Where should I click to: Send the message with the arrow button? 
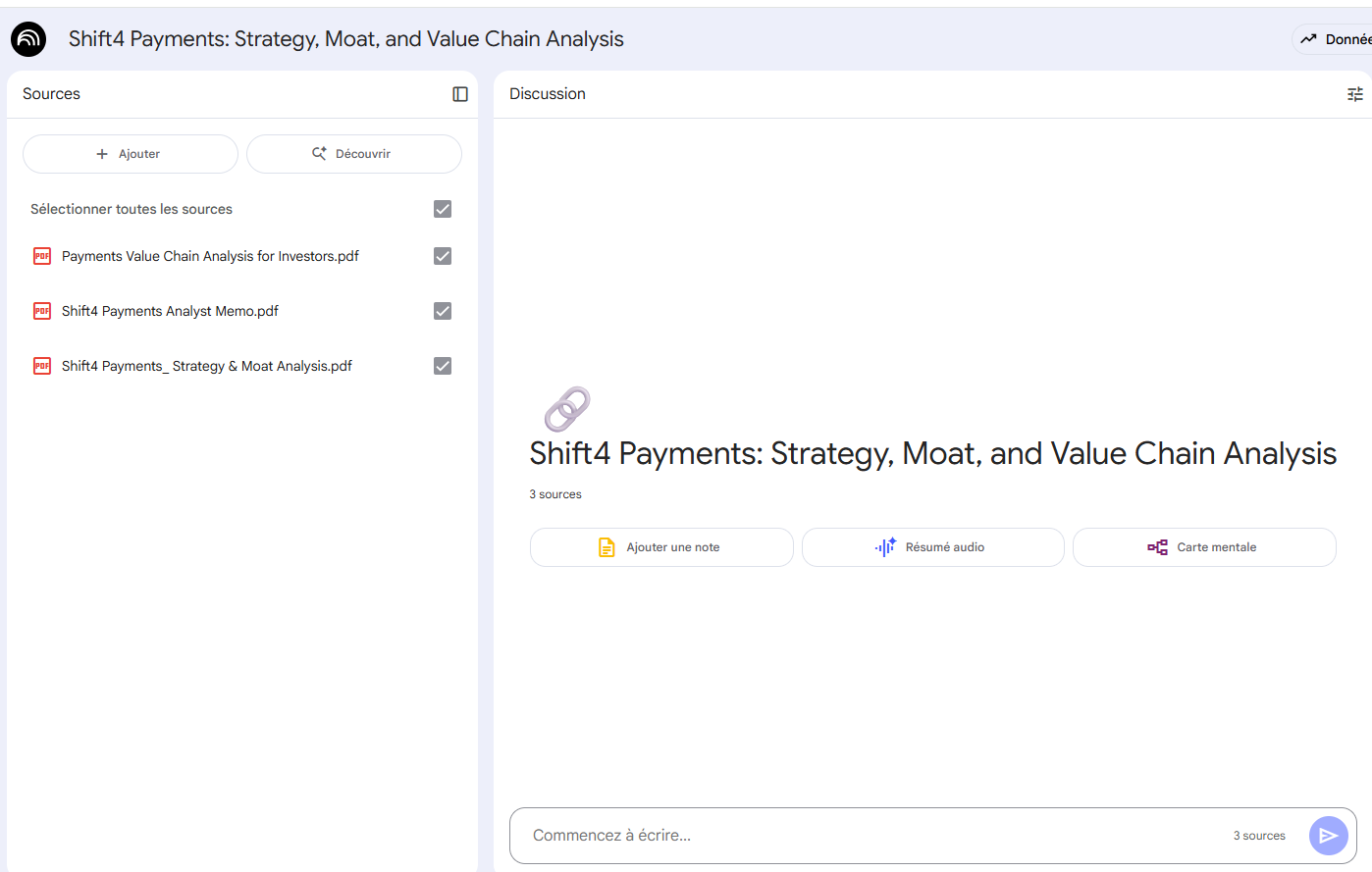point(1328,836)
